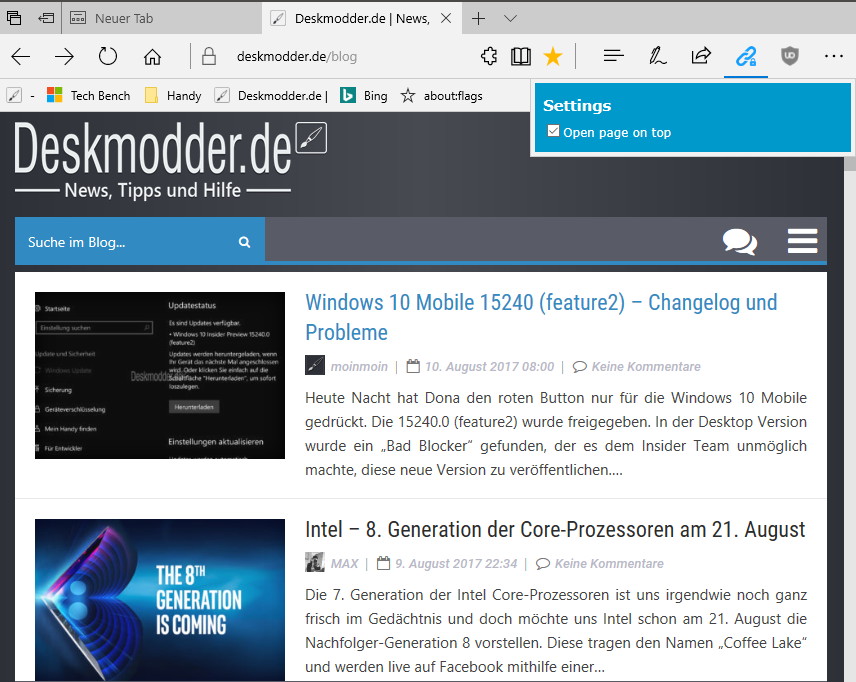Open the Windows 10 Mobile 15240 article
This screenshot has width=856, height=682.
pyautogui.click(x=541, y=317)
